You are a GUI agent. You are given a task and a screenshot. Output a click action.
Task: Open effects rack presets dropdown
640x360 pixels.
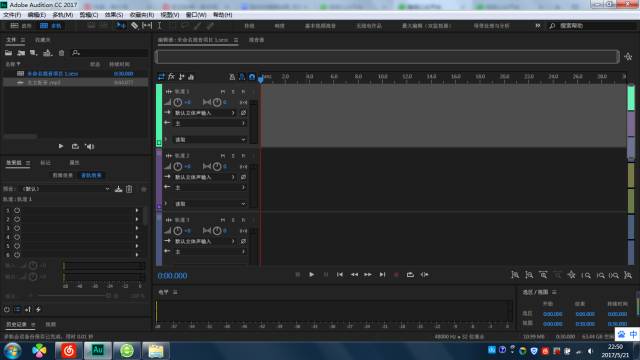[x=66, y=189]
